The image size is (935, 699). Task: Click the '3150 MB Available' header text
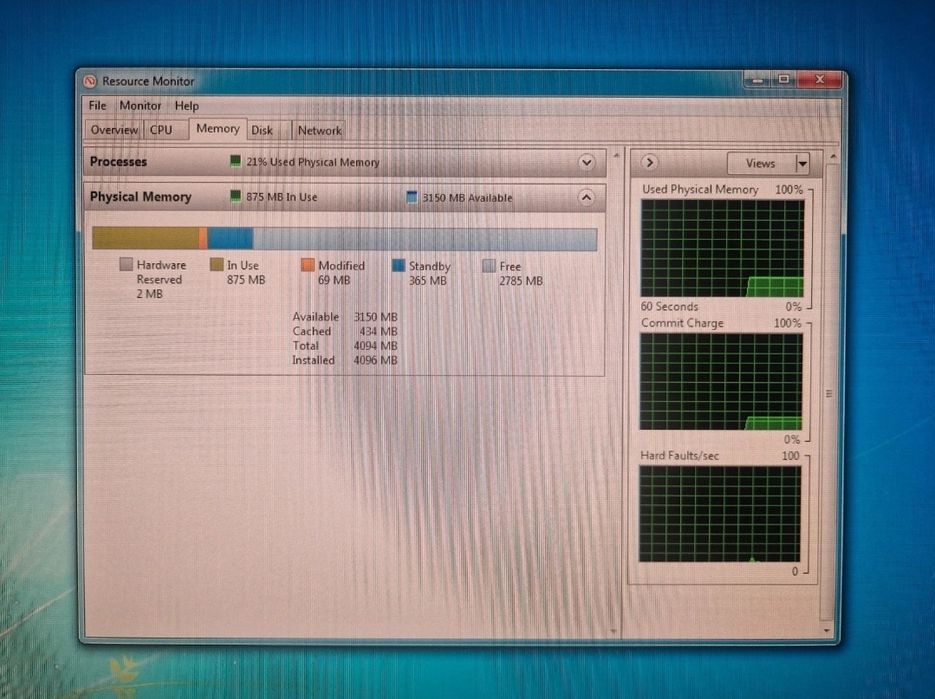(x=468, y=197)
